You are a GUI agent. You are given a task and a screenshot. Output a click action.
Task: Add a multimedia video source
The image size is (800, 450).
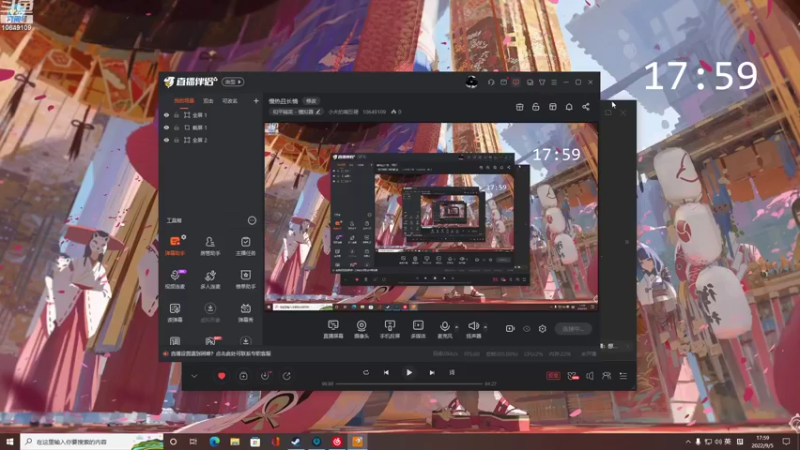[x=418, y=329]
